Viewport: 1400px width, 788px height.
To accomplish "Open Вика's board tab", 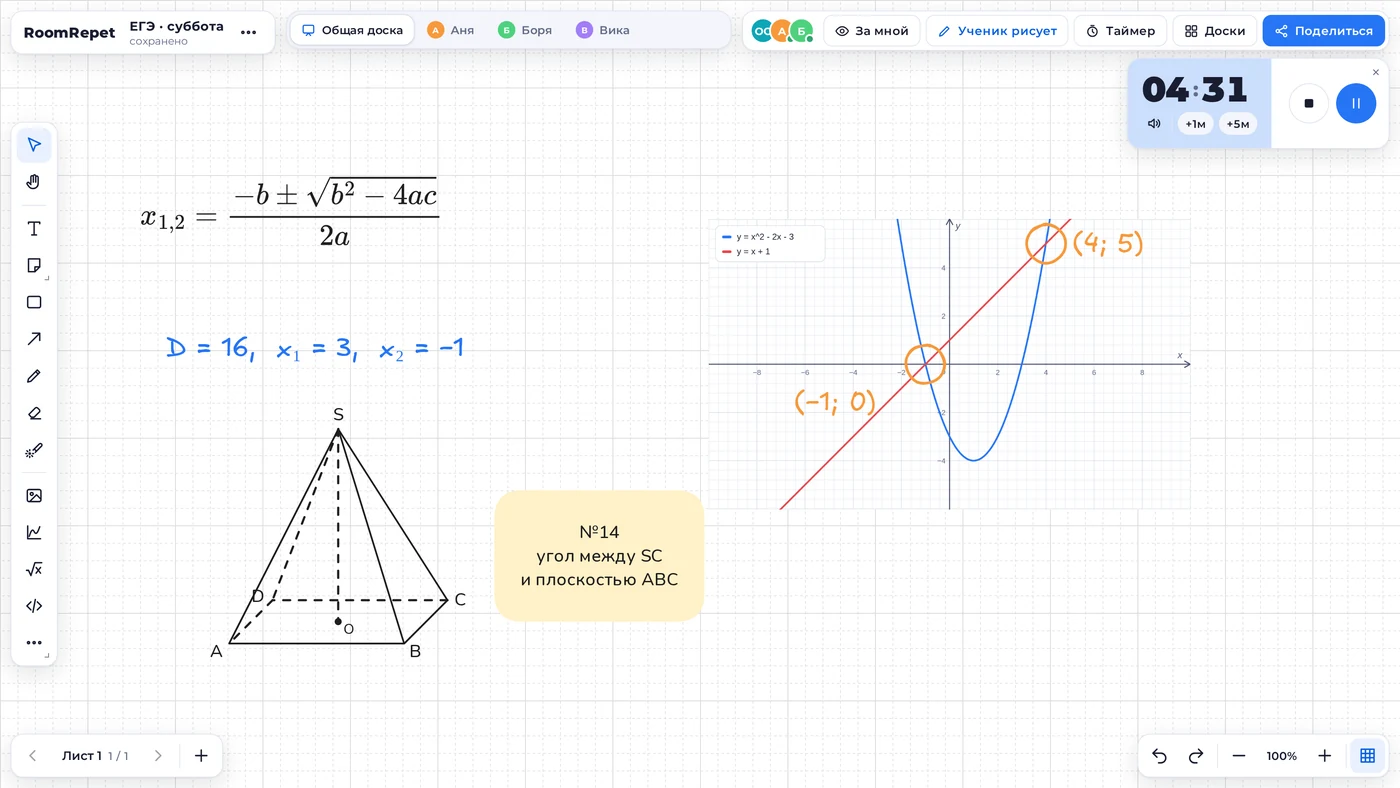I will pyautogui.click(x=603, y=30).
